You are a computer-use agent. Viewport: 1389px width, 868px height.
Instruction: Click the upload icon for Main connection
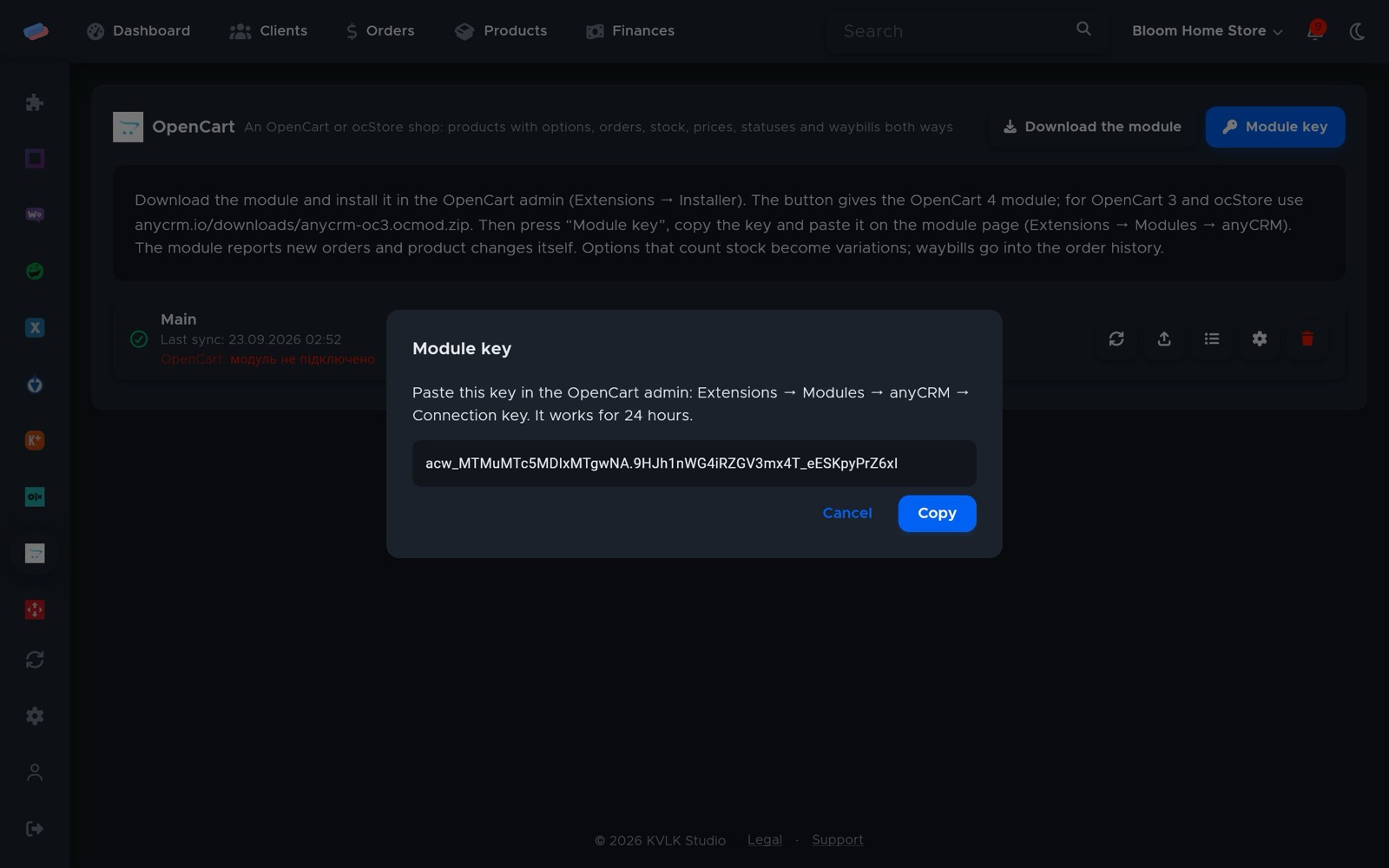coord(1164,339)
